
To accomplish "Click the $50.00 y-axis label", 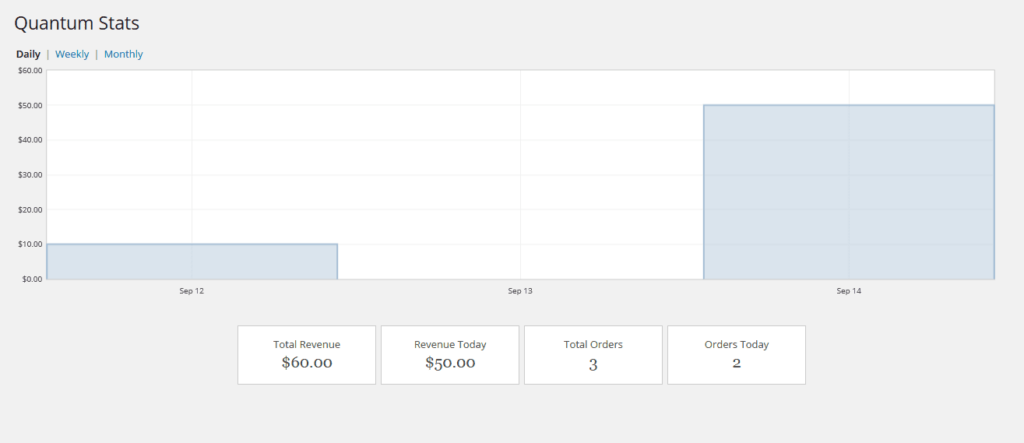I will [31, 105].
